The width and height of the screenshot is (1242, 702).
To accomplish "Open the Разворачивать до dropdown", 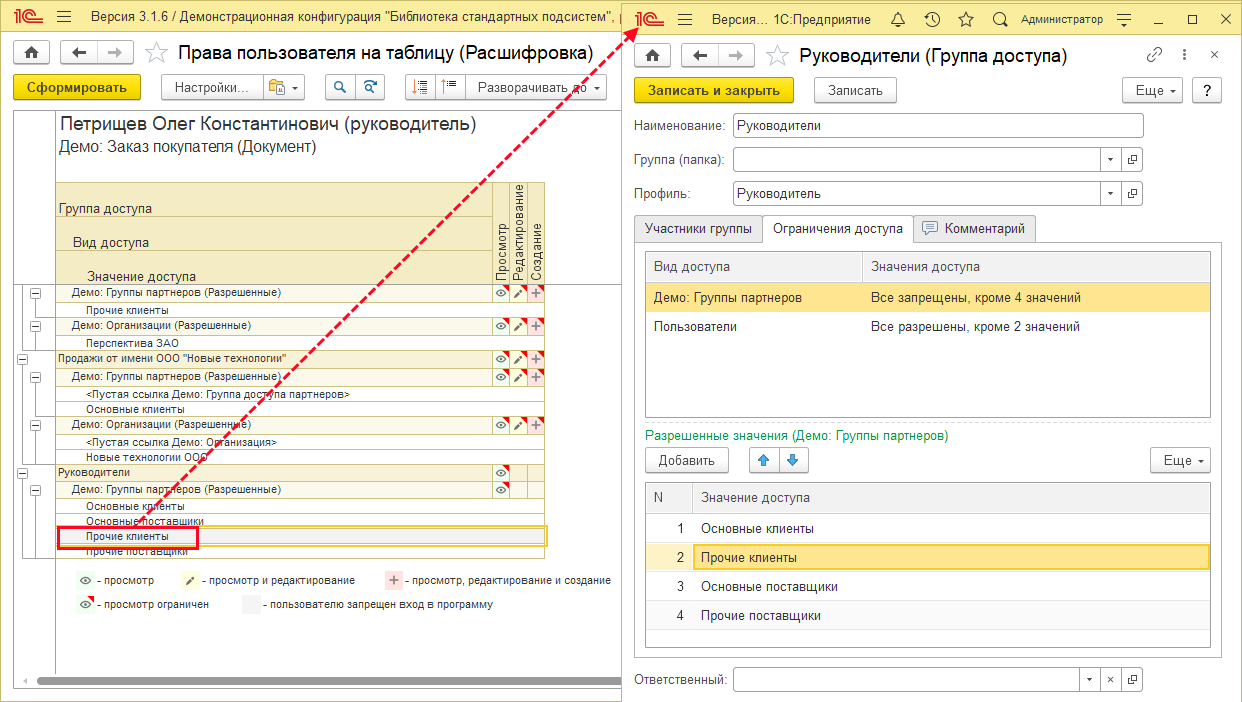I will point(537,88).
